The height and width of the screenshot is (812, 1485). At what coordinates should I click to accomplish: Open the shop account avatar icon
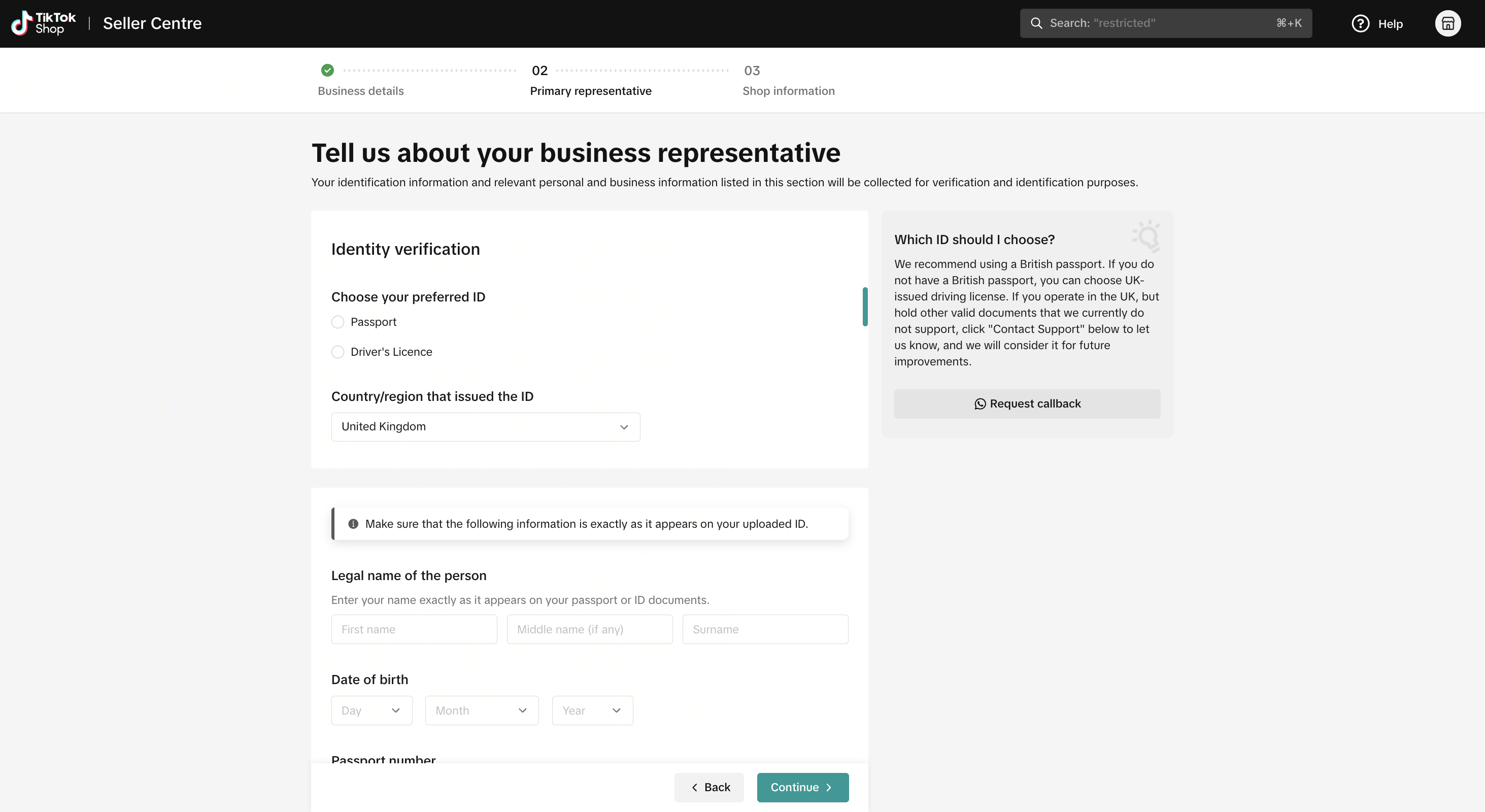point(1447,24)
